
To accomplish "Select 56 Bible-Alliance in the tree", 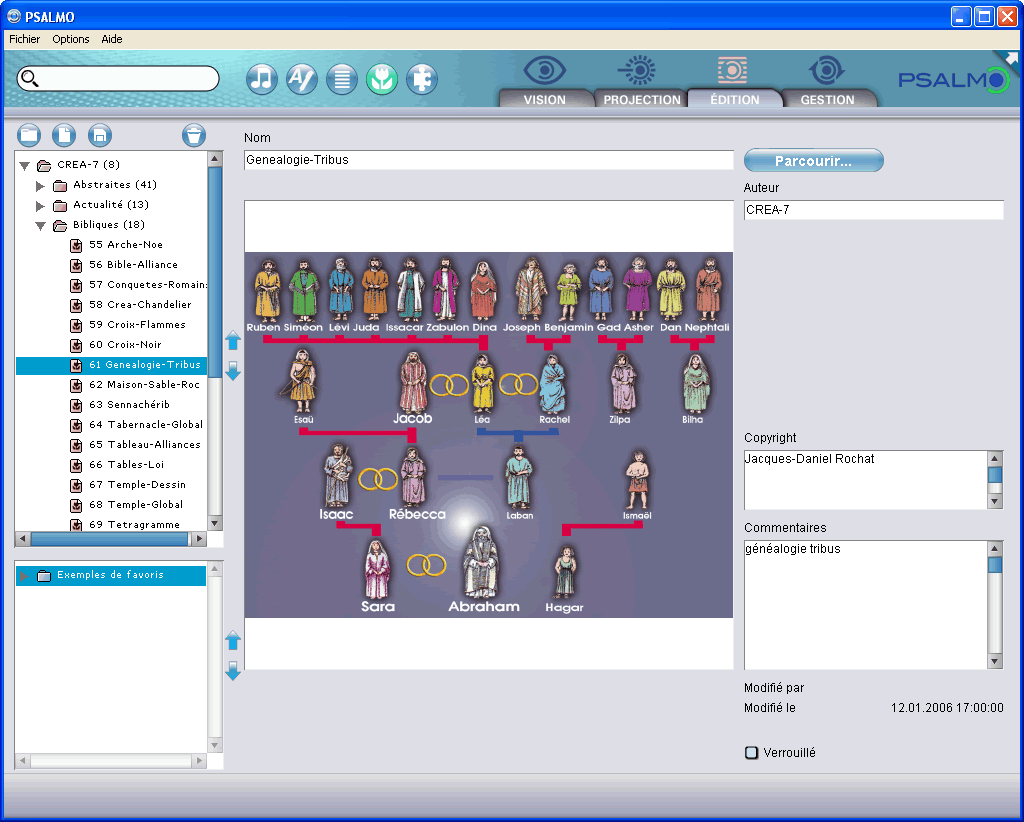I will [134, 264].
